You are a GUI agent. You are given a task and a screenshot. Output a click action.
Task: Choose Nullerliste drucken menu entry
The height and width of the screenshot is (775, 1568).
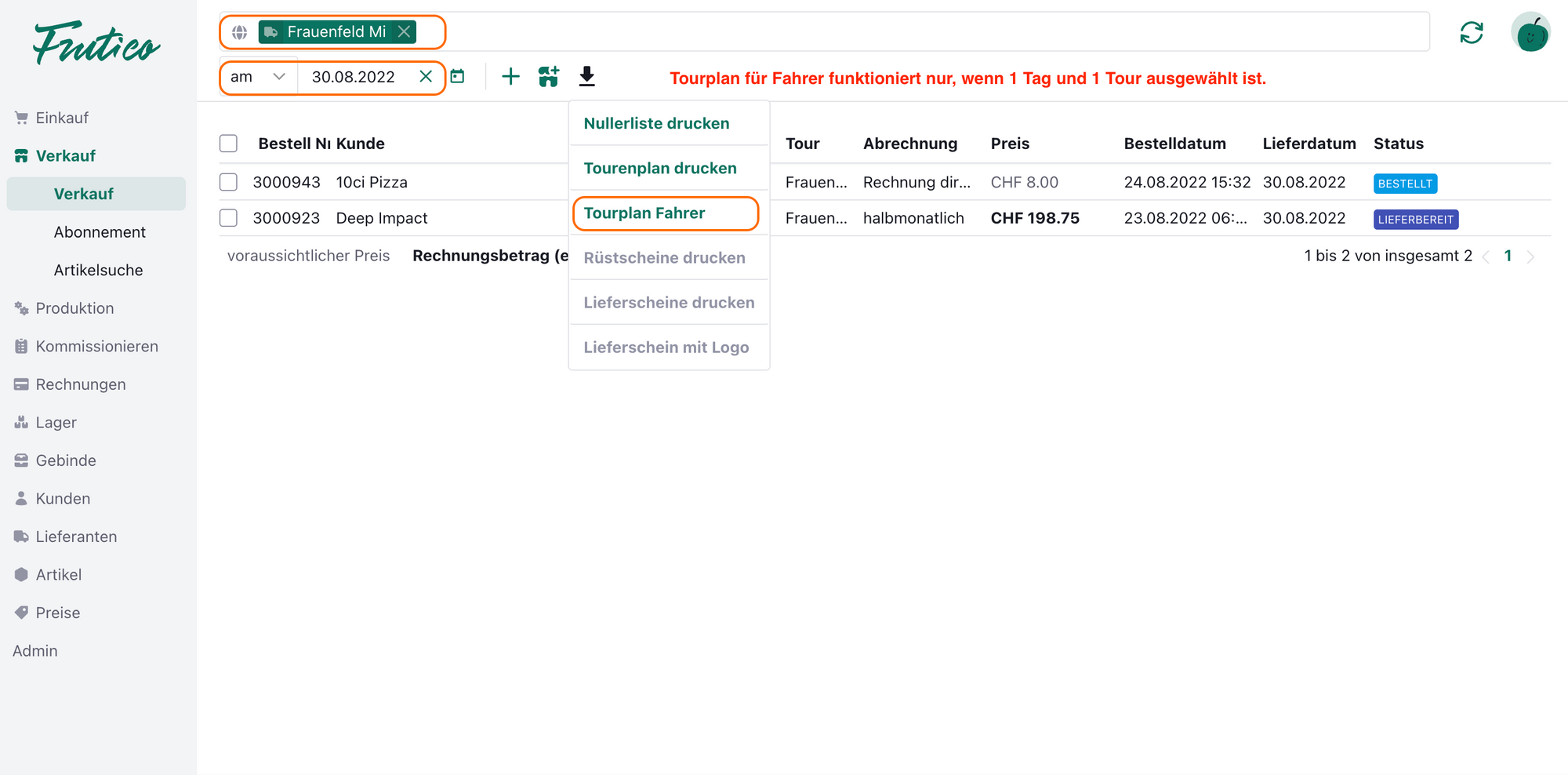click(656, 124)
